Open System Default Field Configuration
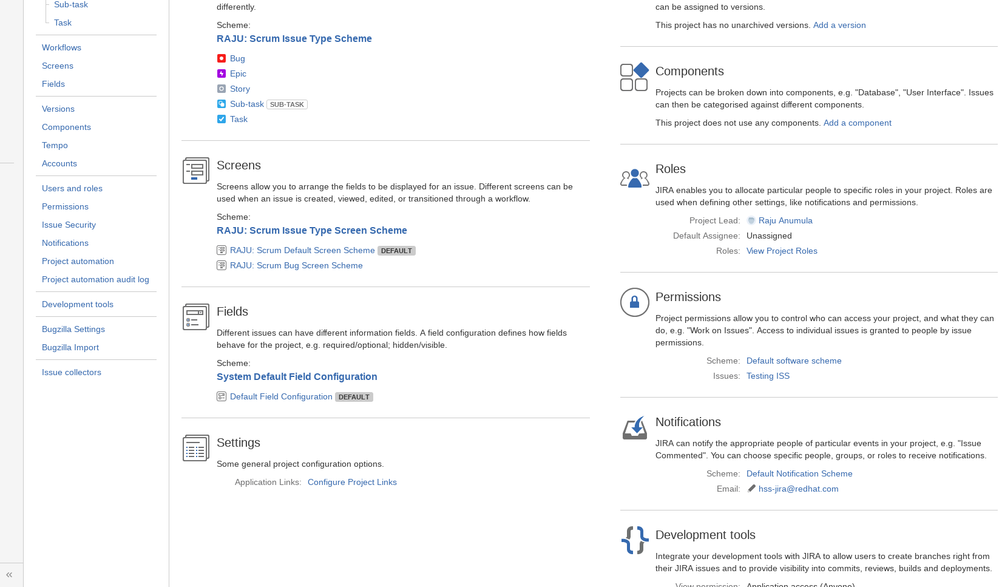 [297, 377]
